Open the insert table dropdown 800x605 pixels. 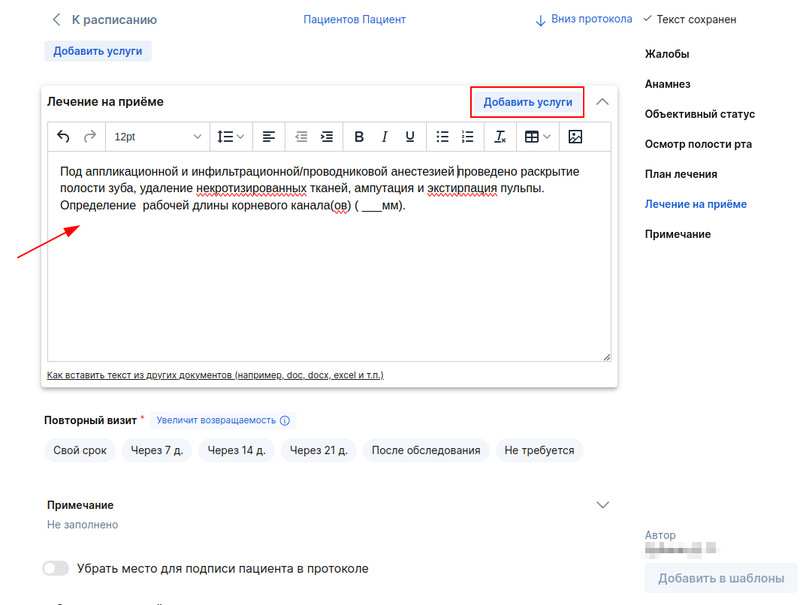(x=538, y=137)
